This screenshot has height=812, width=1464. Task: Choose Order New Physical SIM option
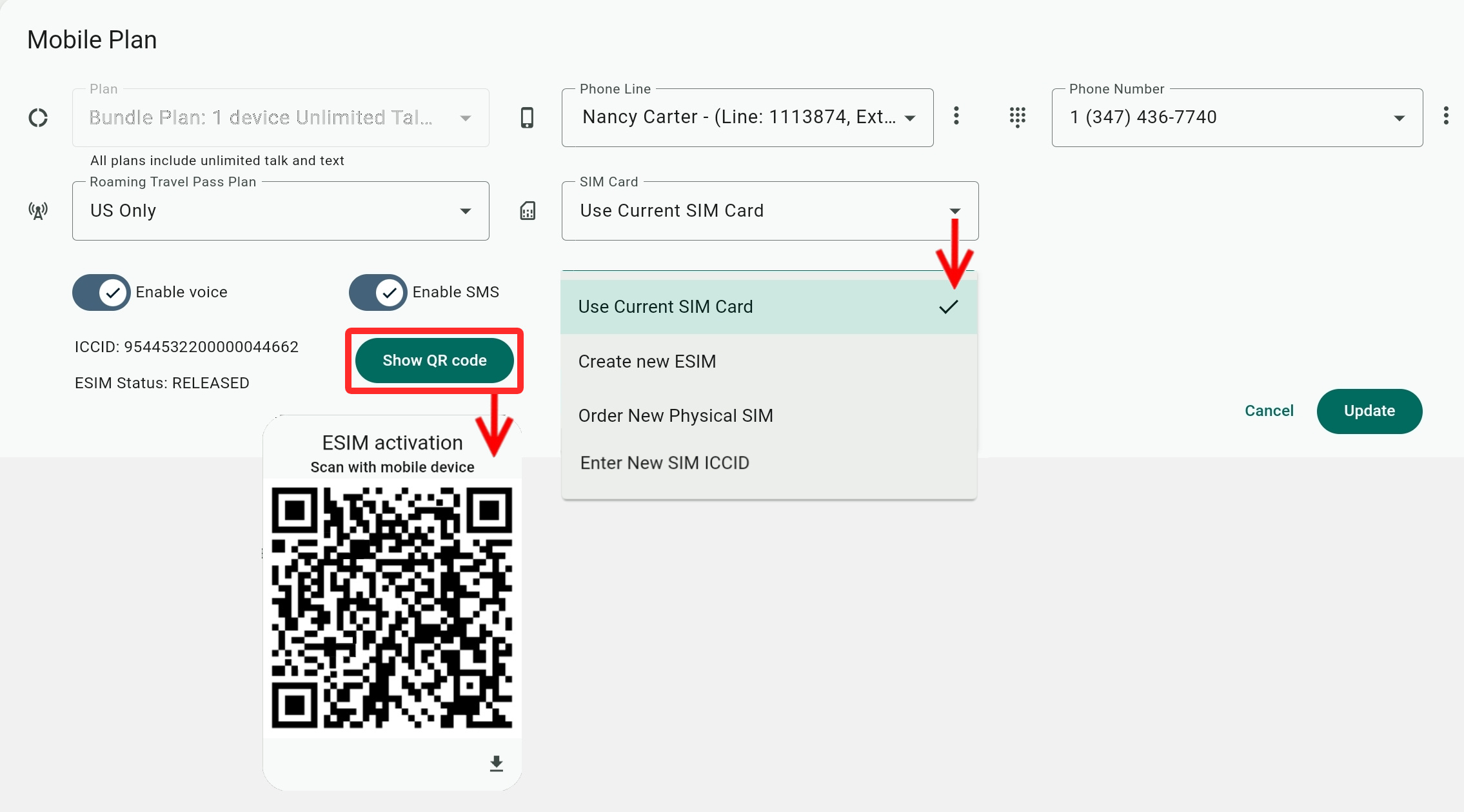click(x=675, y=415)
